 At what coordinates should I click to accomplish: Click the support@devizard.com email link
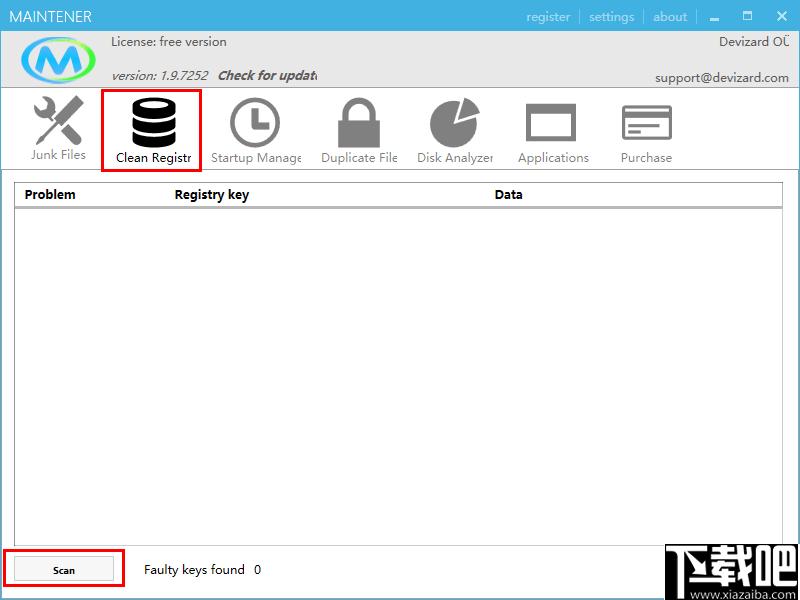coord(722,78)
